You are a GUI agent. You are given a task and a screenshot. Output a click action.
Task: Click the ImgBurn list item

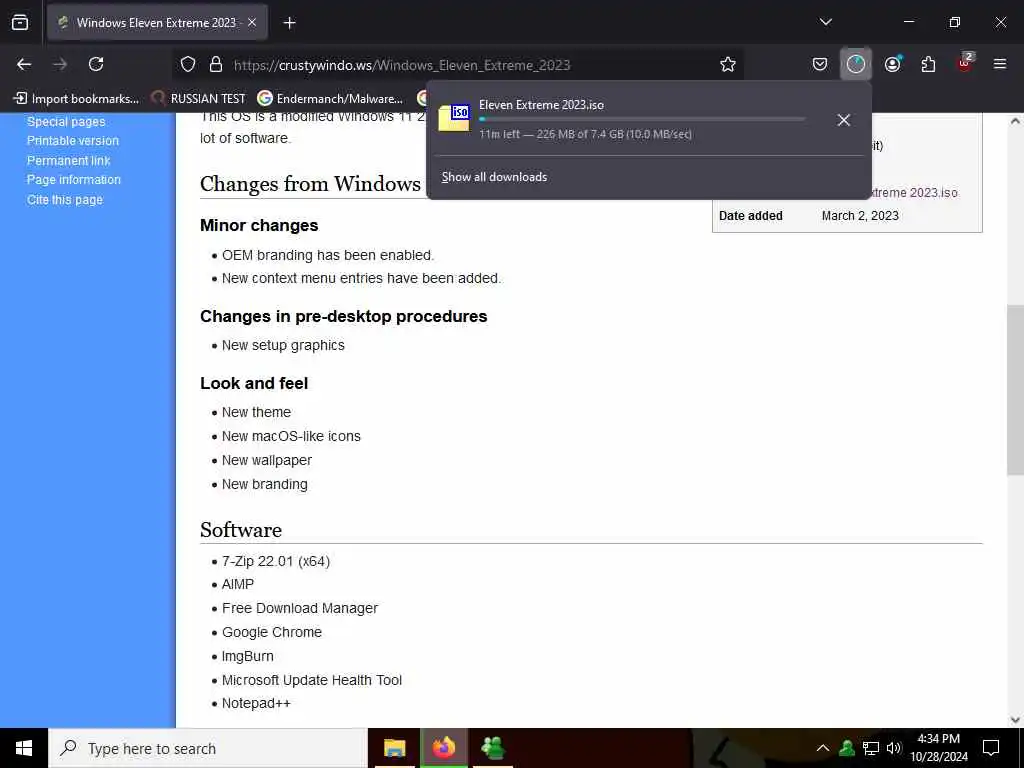pos(248,656)
